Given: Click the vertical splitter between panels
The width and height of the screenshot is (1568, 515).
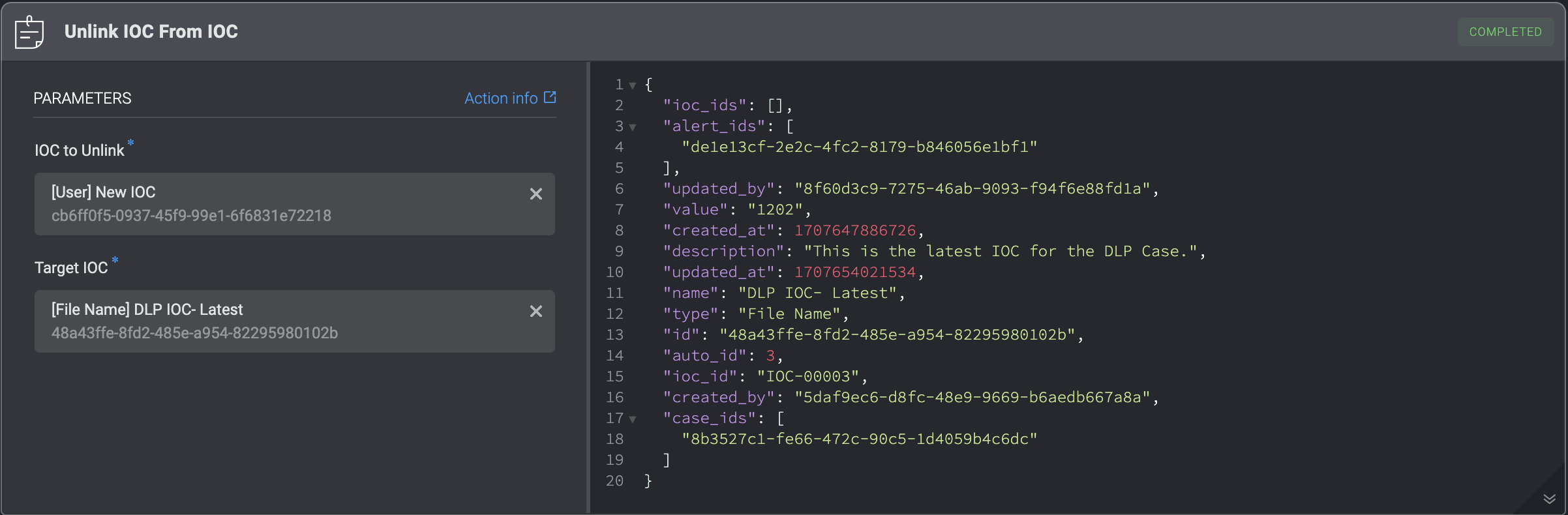Looking at the screenshot, I should (x=588, y=287).
